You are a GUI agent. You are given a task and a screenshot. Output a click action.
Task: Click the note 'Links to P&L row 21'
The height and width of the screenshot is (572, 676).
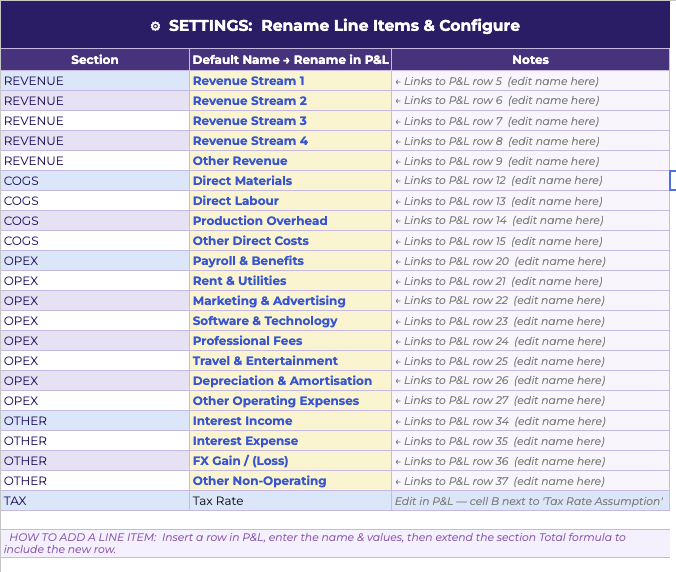point(530,281)
